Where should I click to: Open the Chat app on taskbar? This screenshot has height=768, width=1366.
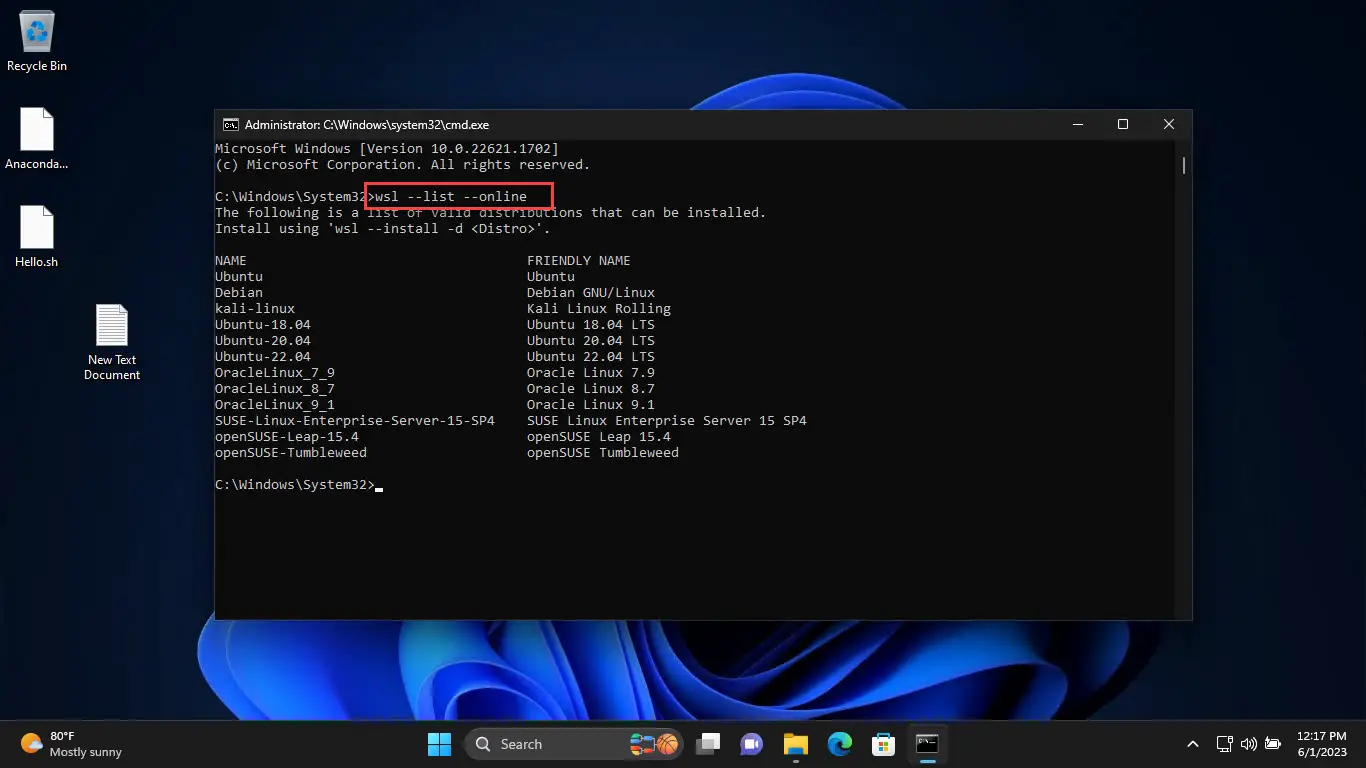pos(751,744)
